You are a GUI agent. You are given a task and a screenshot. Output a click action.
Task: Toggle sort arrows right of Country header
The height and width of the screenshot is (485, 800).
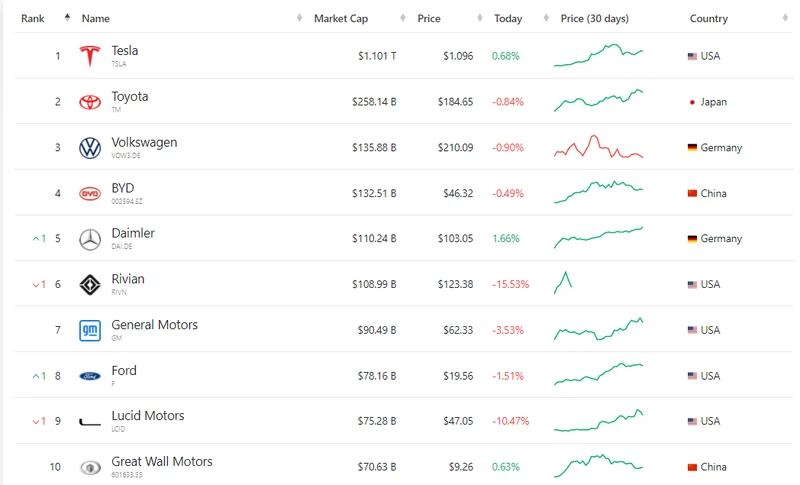pos(785,18)
